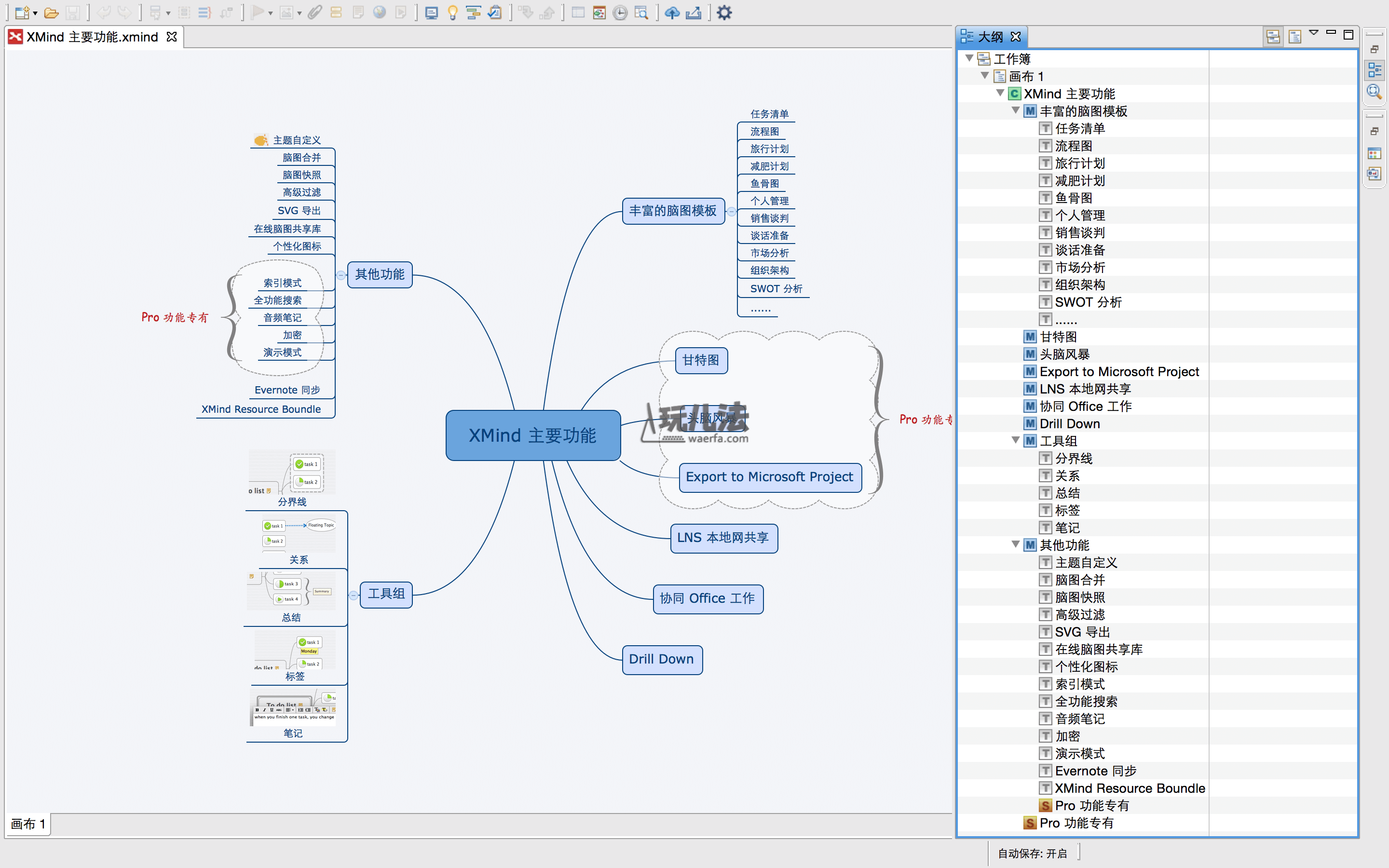Add a Summary bracket using the toolbar
Screen dimensions: 1389x868
tap(205, 13)
